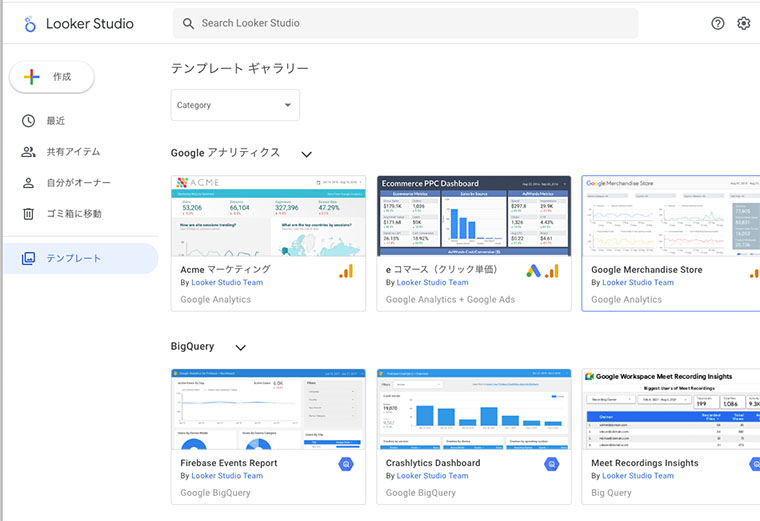The width and height of the screenshot is (760, 521).
Task: Click Google Analytics + Google Ads label
Action: (450, 300)
